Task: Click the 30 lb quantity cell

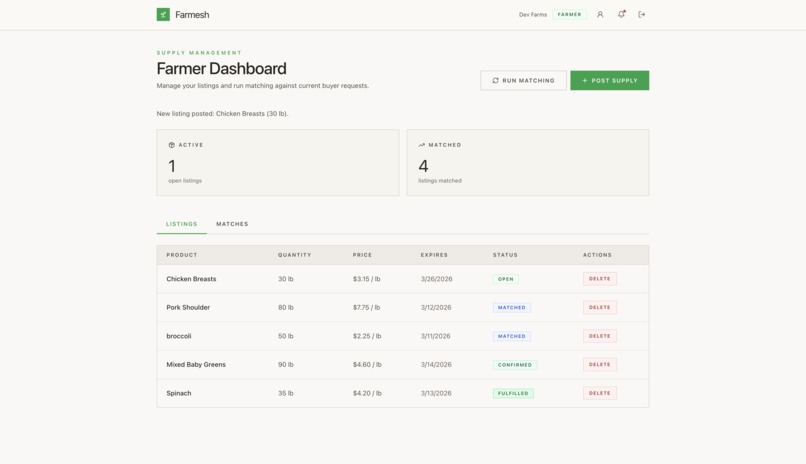Action: tap(286, 279)
